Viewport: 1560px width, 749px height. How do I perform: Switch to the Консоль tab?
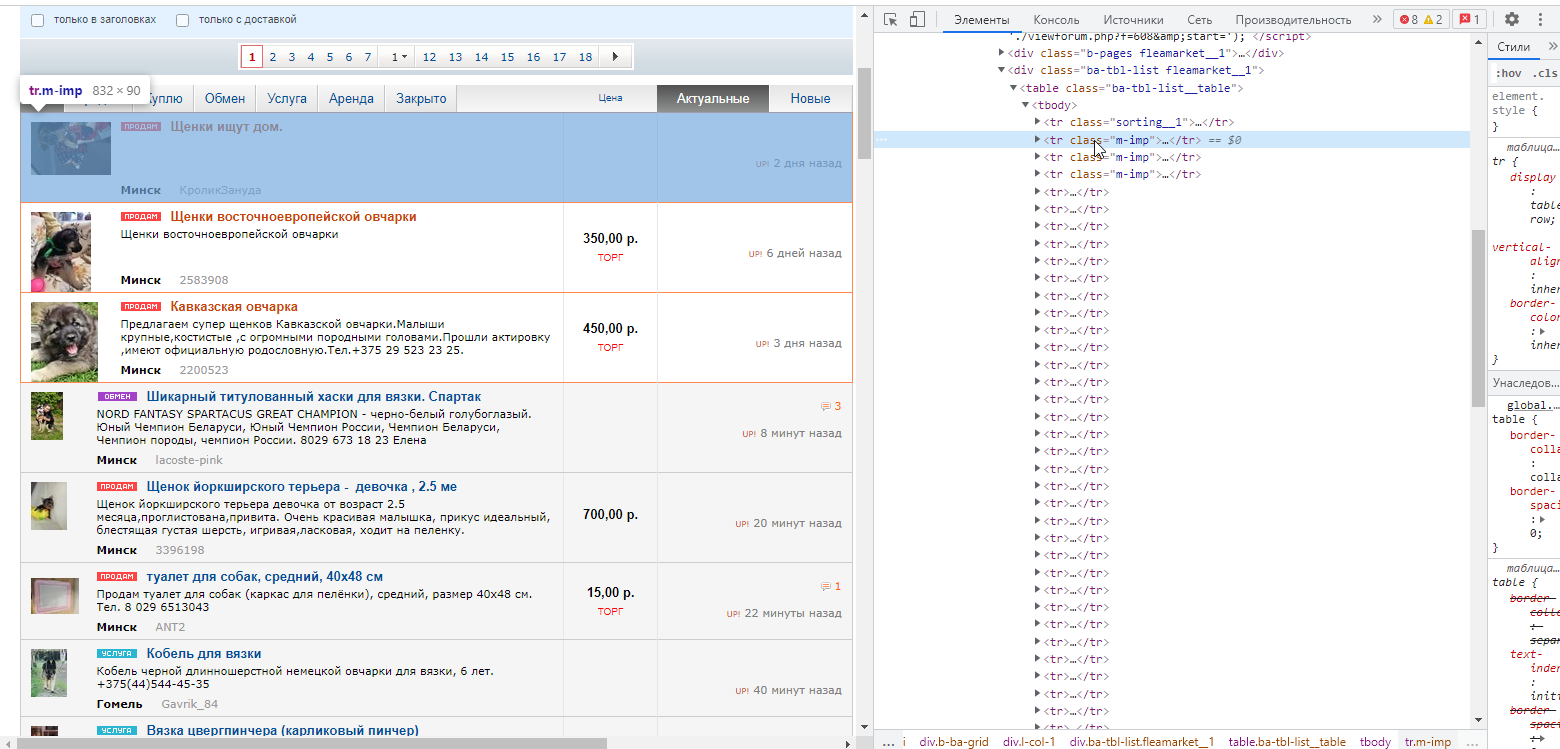(1056, 19)
